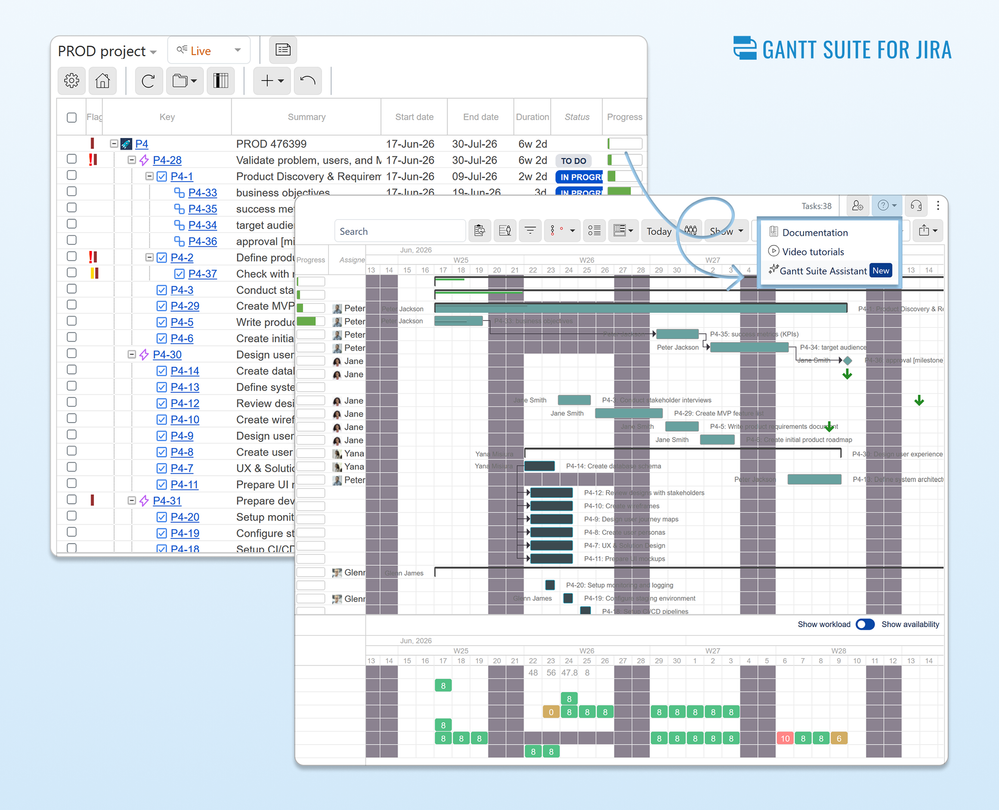999x810 pixels.
Task: Check the P4-28 row checkbox
Action: [x=71, y=159]
